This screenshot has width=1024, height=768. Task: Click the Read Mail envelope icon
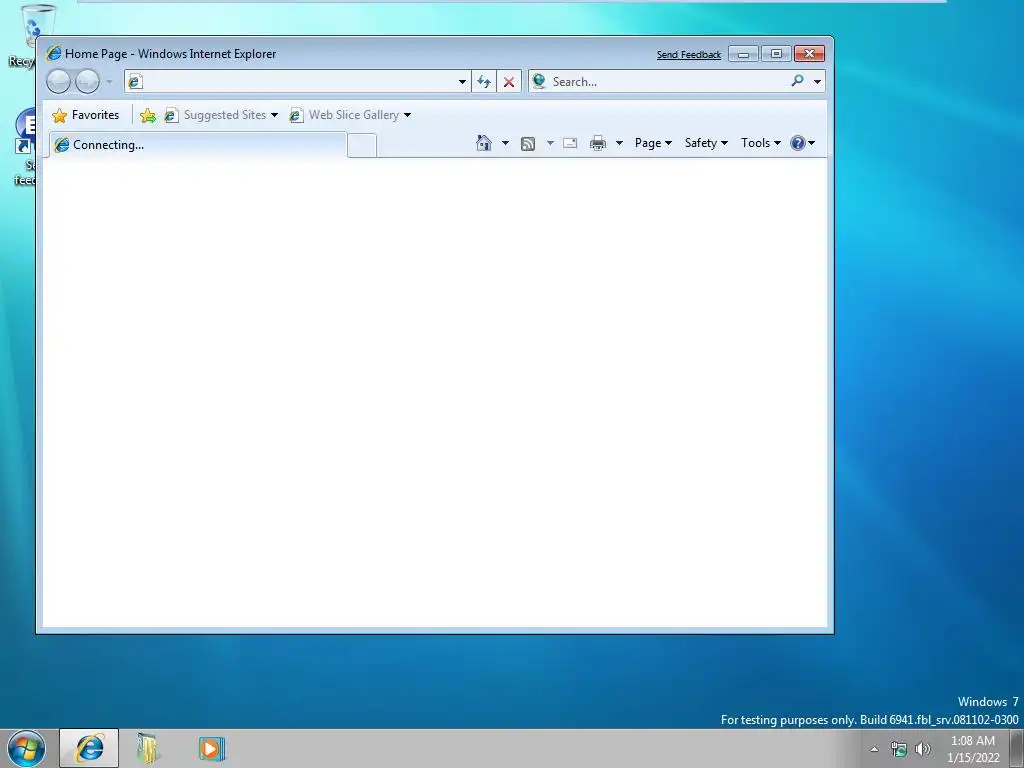[570, 143]
